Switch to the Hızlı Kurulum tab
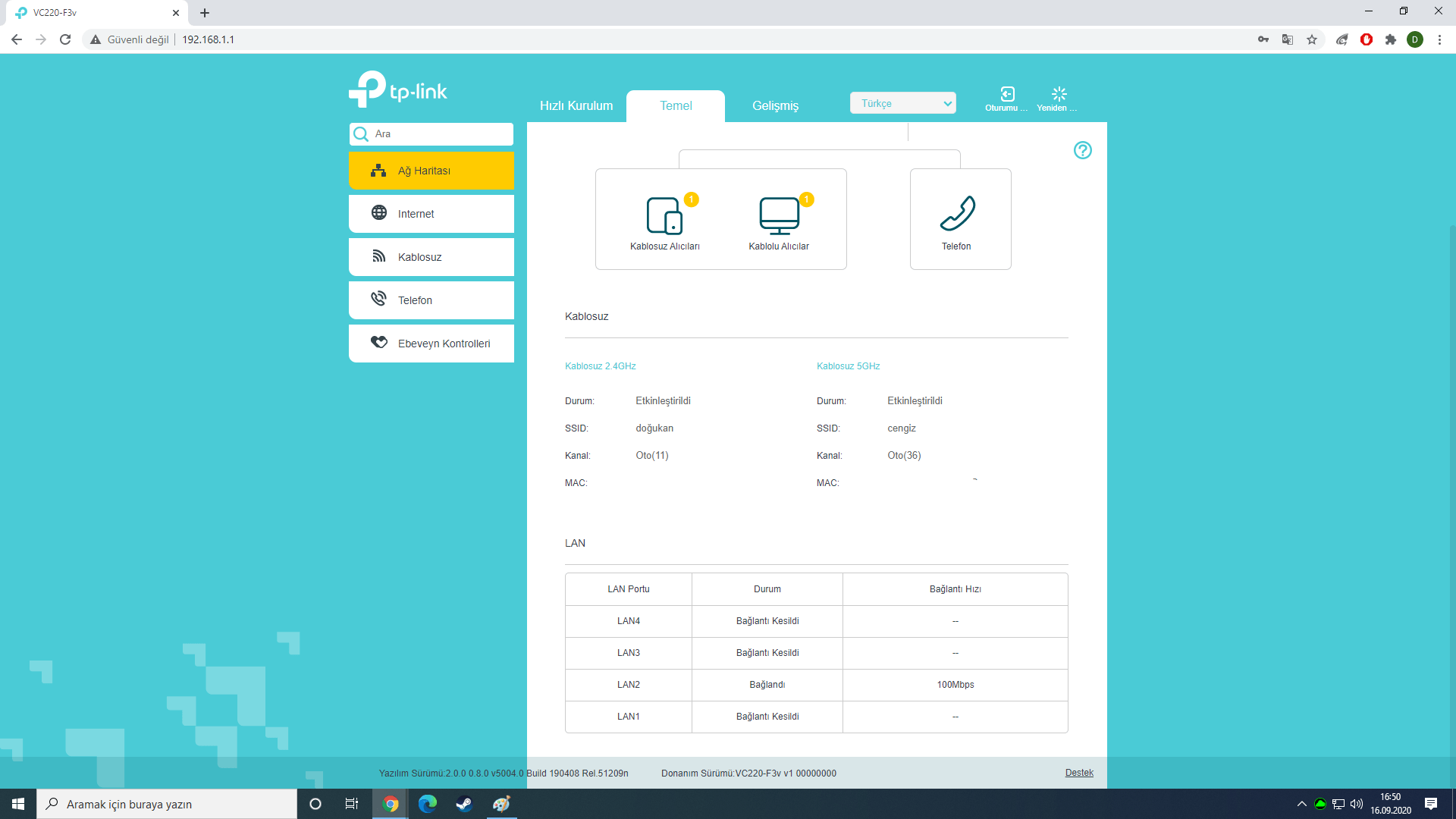The width and height of the screenshot is (1456, 819). pos(576,106)
